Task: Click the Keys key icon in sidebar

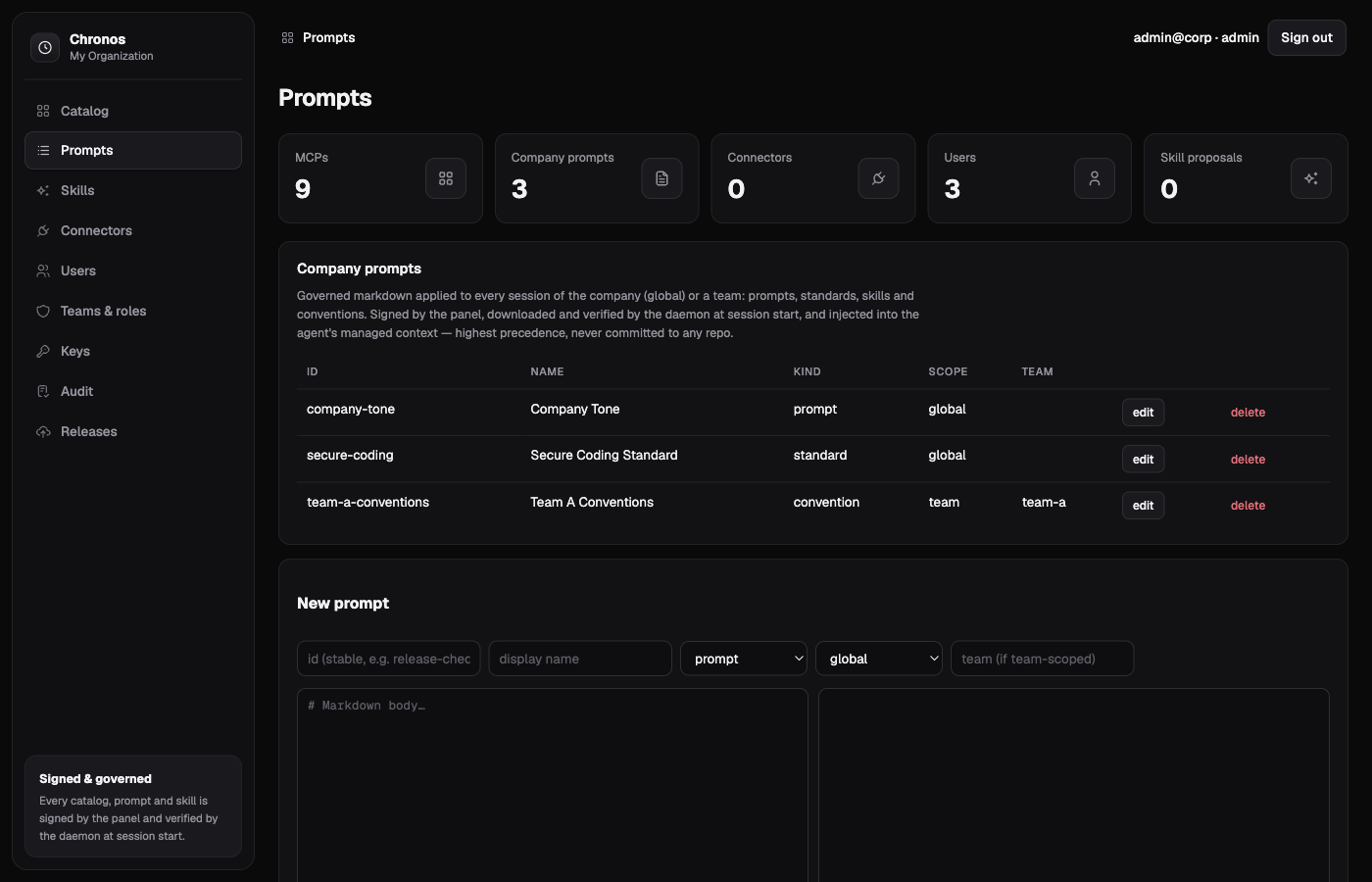Action: click(43, 351)
